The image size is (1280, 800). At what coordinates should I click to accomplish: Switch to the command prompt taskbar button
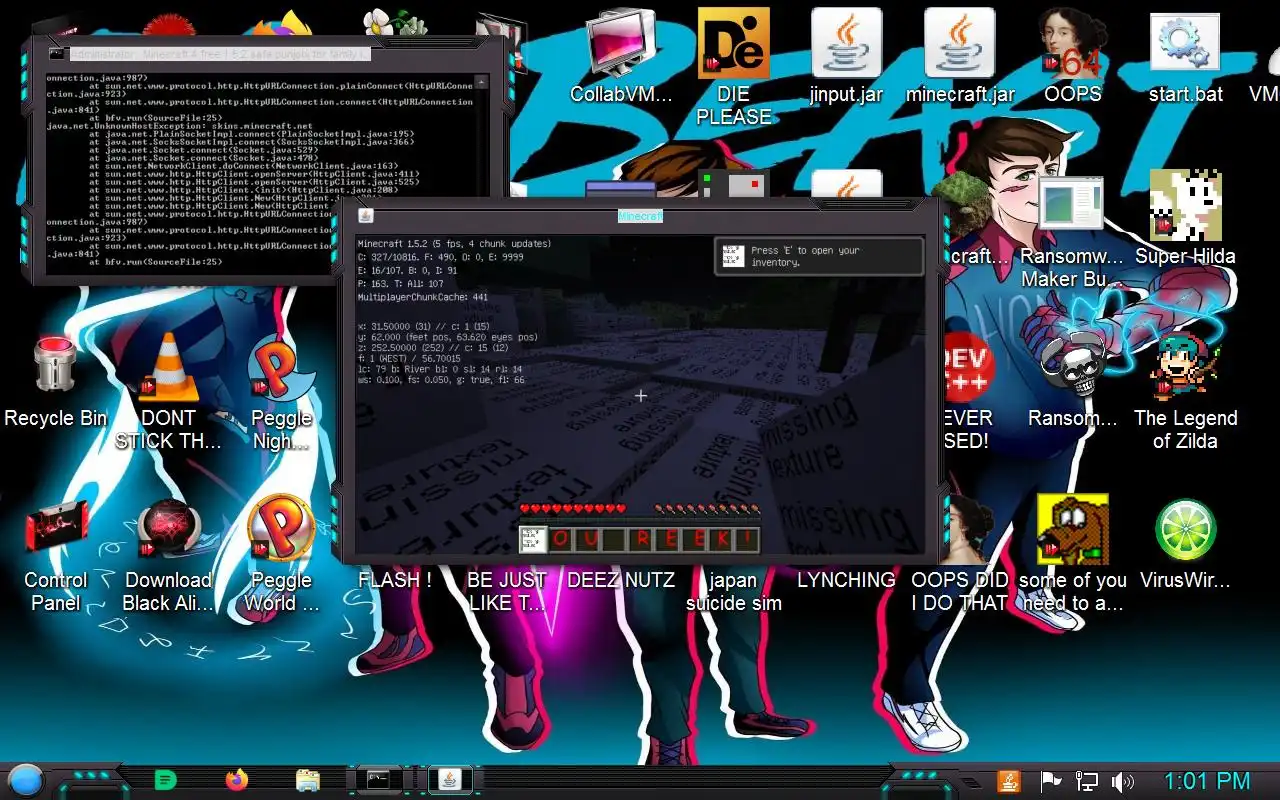click(x=379, y=780)
